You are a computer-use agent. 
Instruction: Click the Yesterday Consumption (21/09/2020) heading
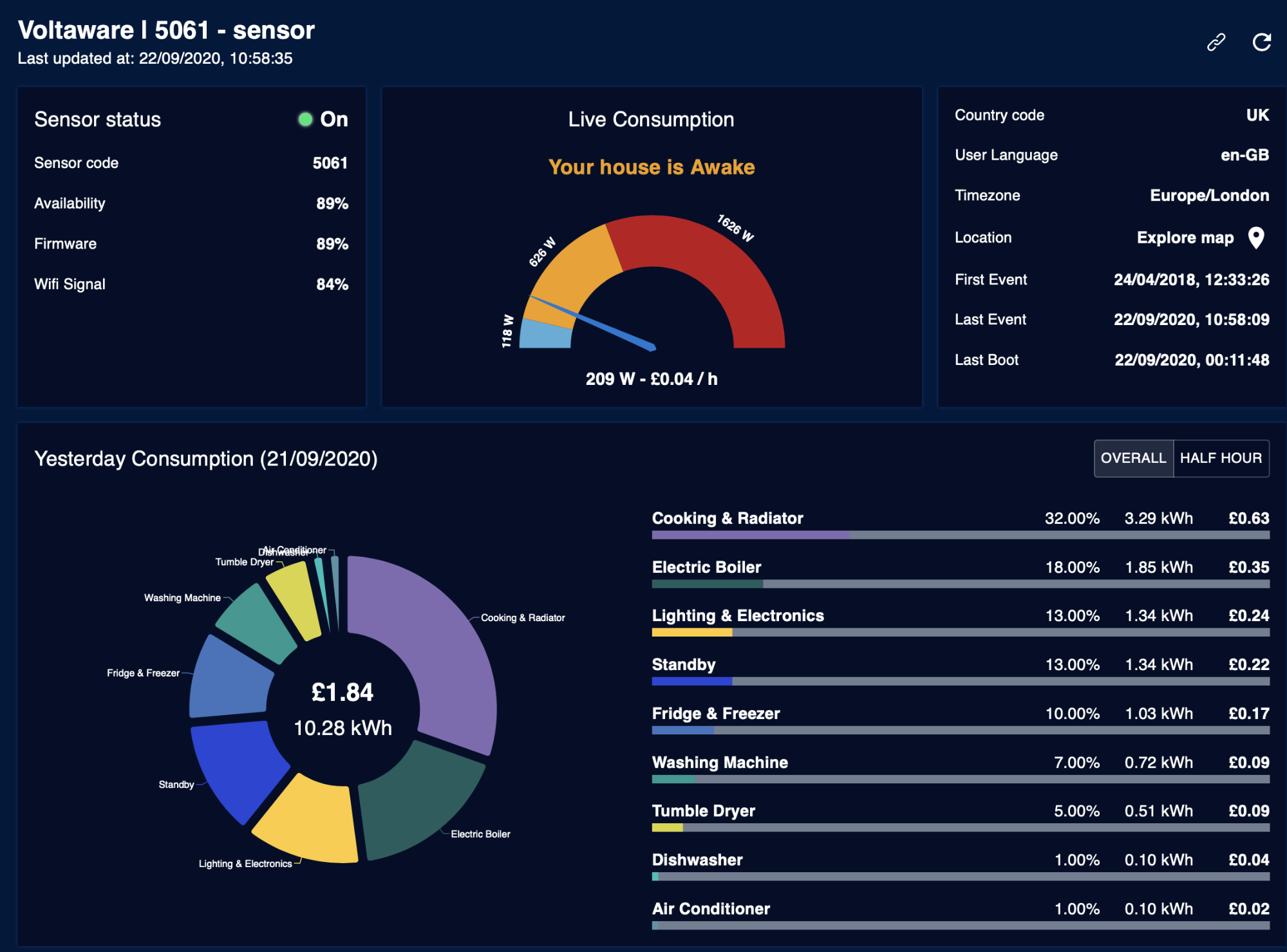[x=206, y=459]
